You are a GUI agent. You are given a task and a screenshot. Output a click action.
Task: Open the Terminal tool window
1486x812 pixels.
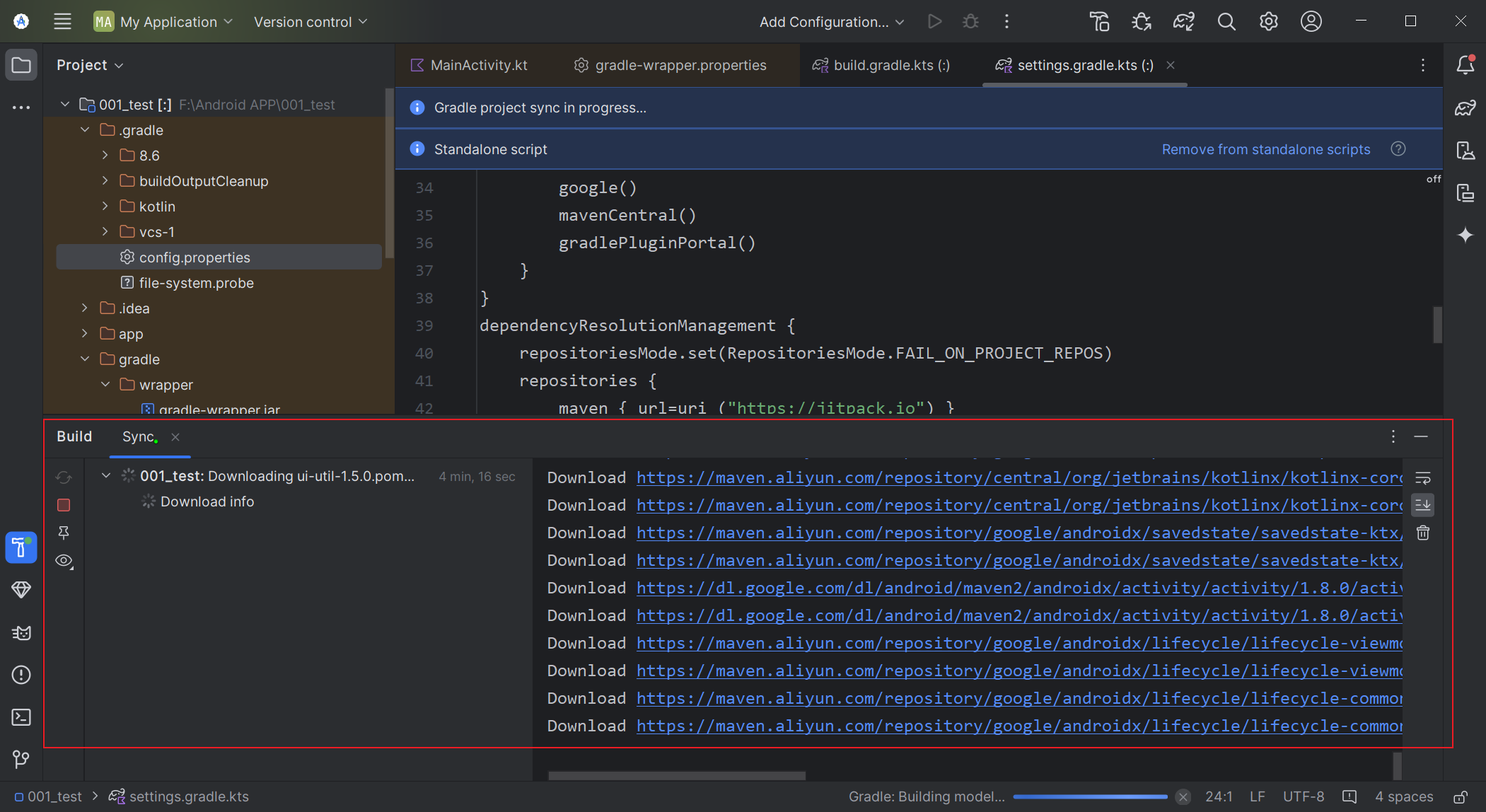pyautogui.click(x=21, y=717)
